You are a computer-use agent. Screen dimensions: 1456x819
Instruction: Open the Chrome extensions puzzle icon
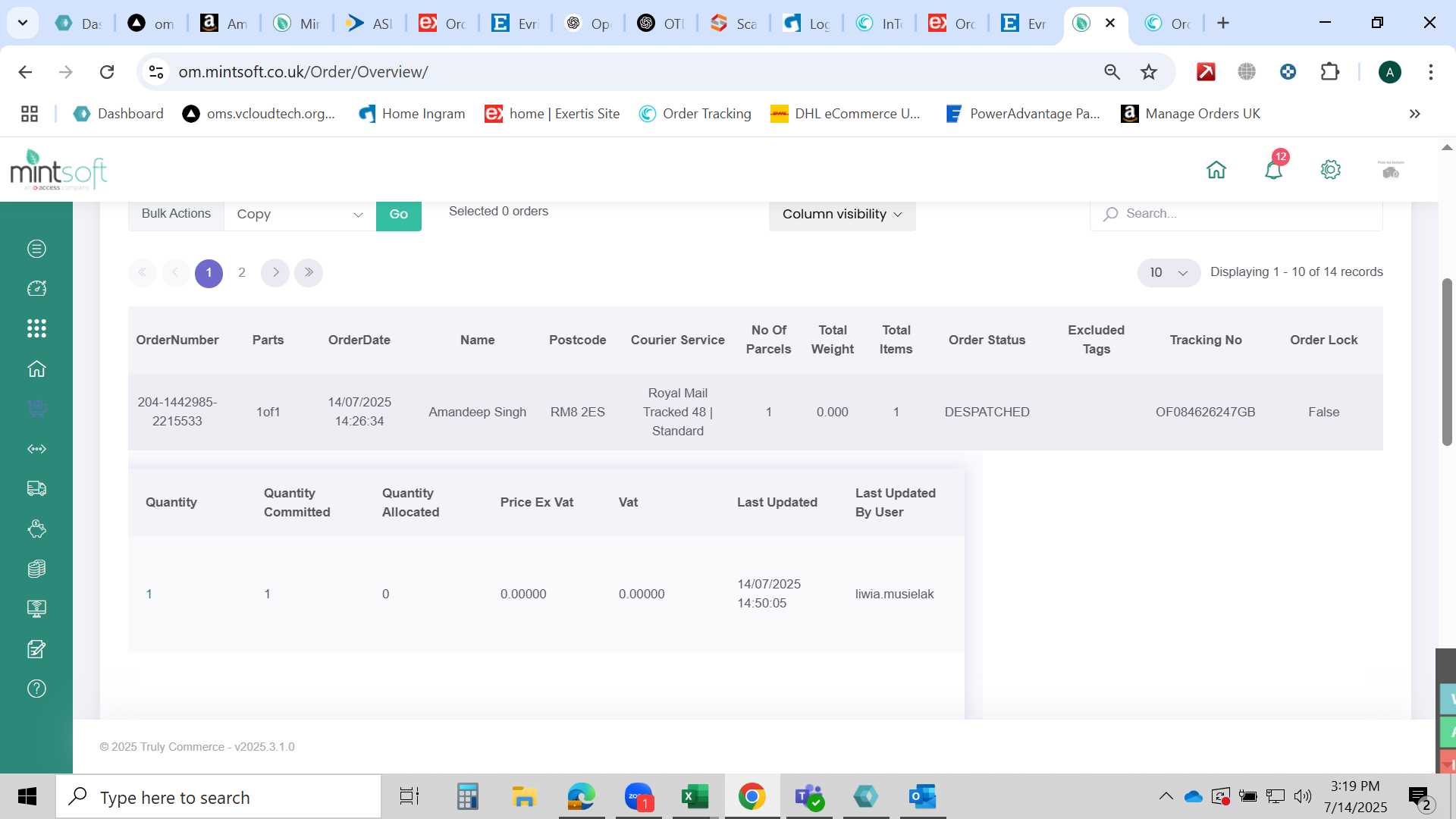(1330, 72)
